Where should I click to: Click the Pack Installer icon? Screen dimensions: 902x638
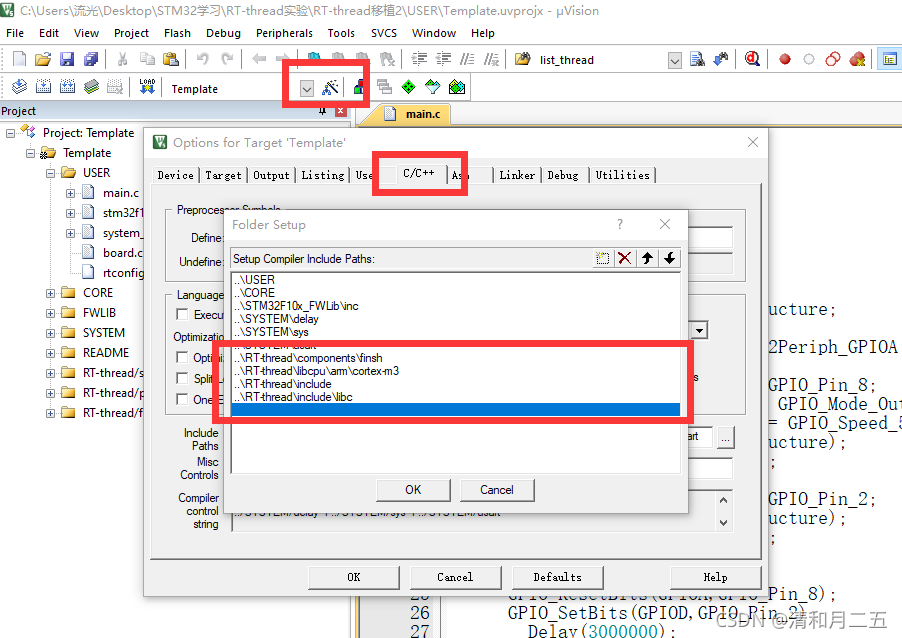tap(457, 87)
